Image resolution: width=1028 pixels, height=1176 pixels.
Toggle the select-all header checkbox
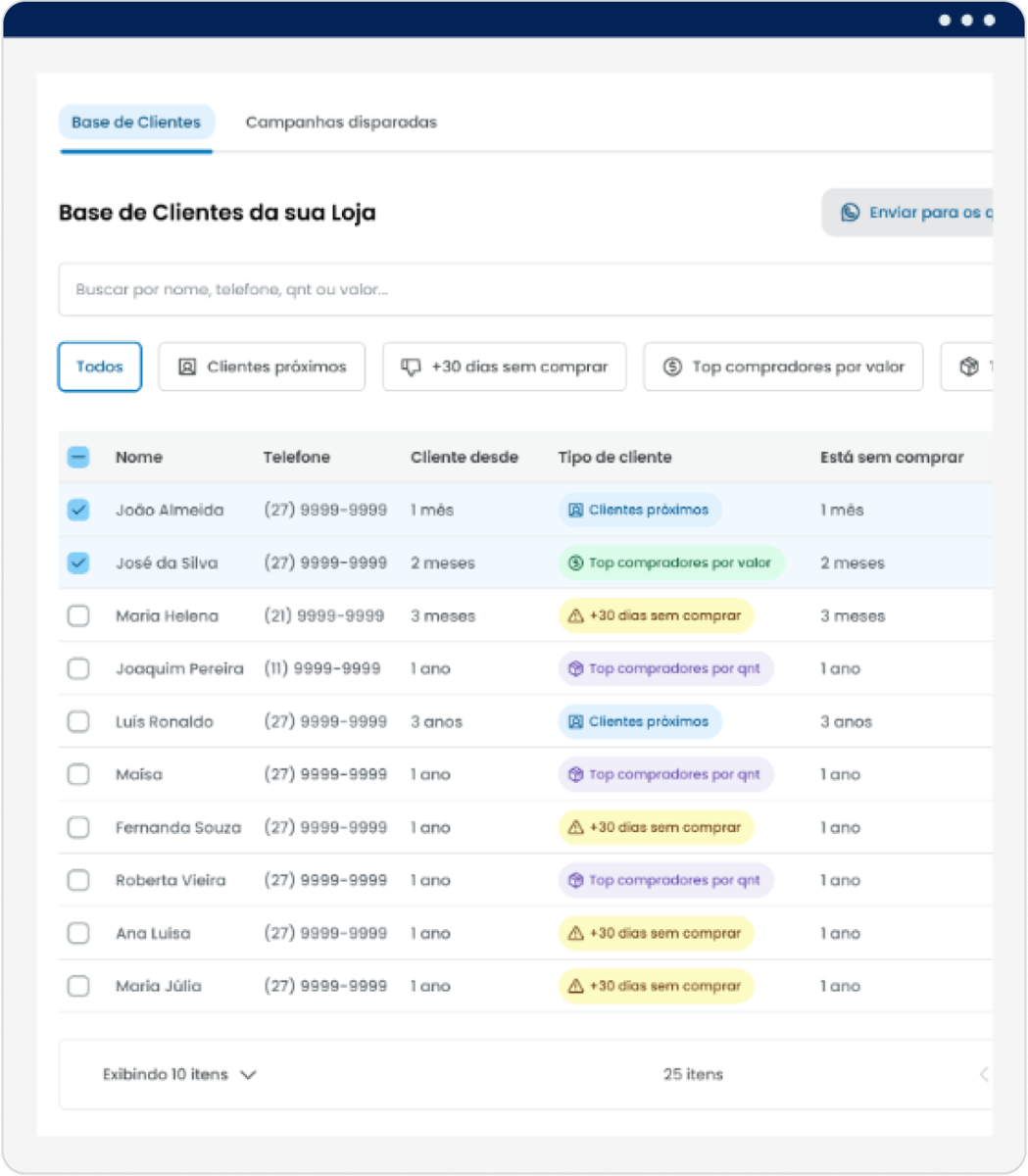pyautogui.click(x=78, y=457)
